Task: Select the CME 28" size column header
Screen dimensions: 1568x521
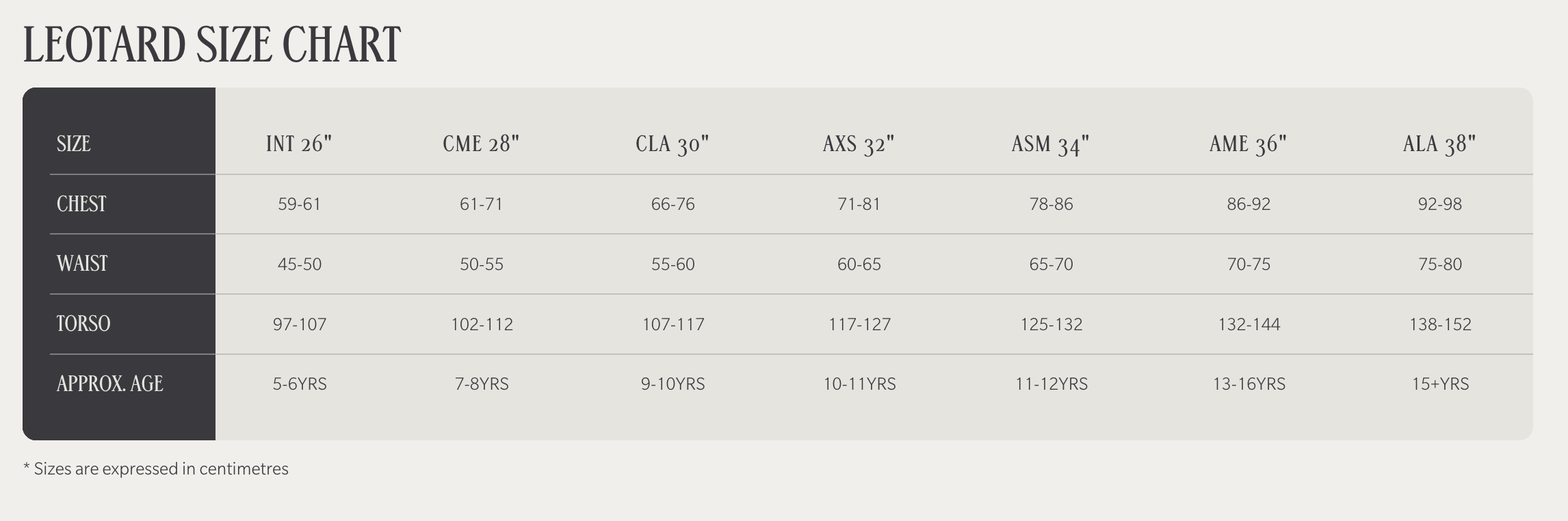Action: pyautogui.click(x=481, y=144)
